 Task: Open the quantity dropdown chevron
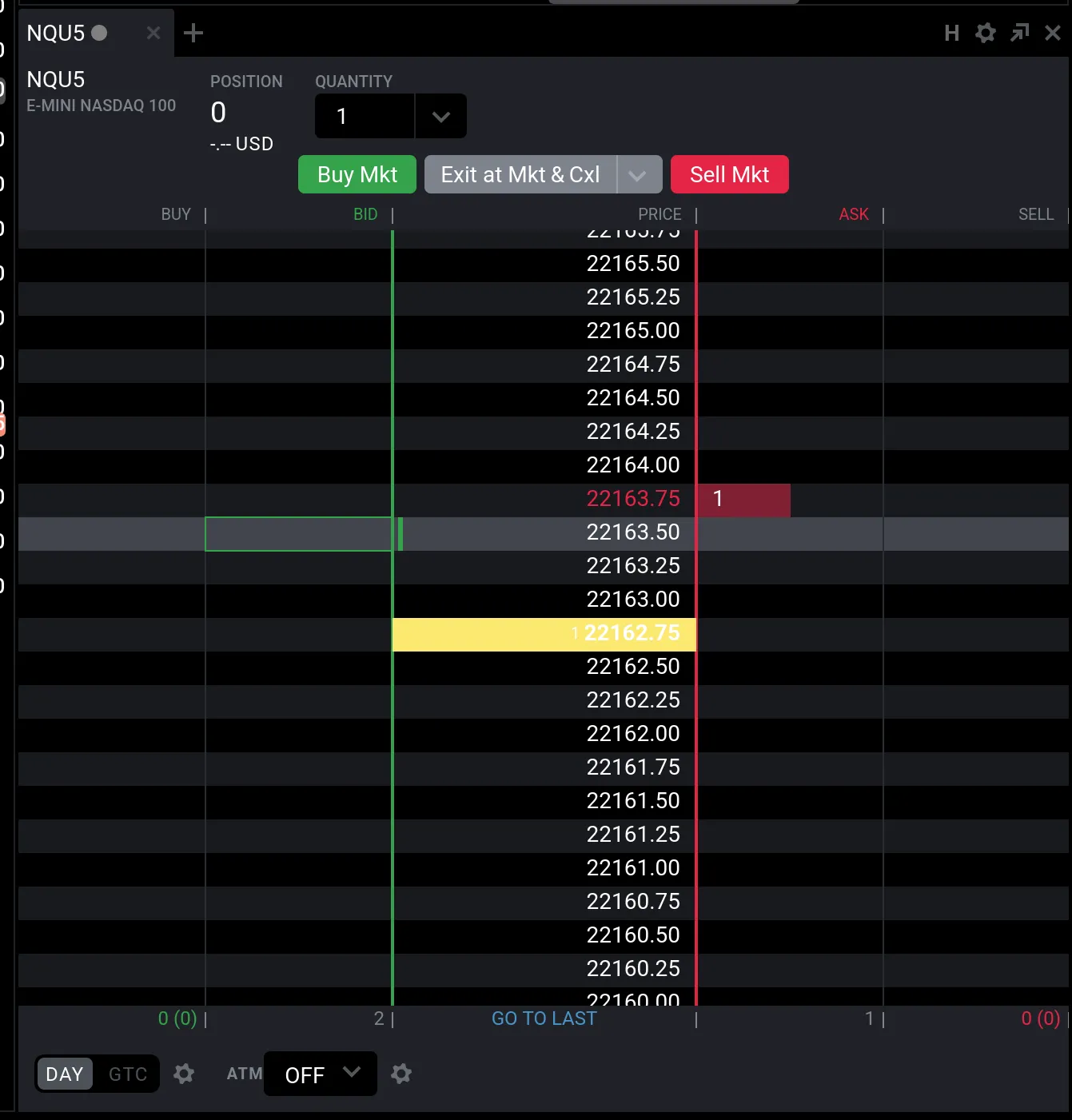440,116
